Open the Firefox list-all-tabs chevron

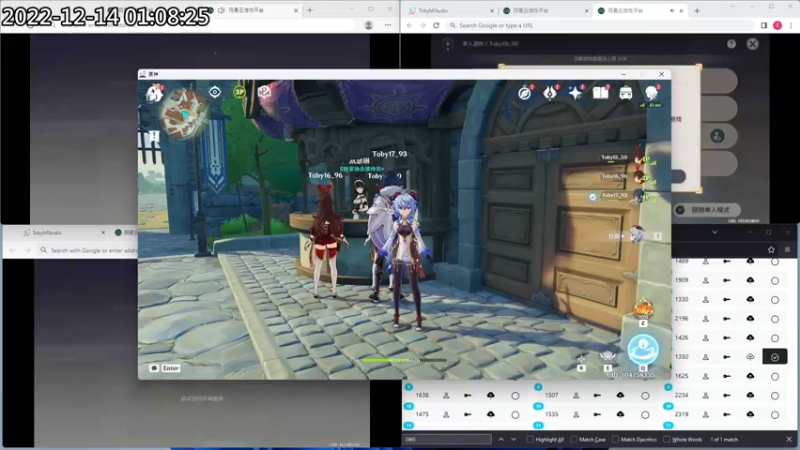coord(715,232)
